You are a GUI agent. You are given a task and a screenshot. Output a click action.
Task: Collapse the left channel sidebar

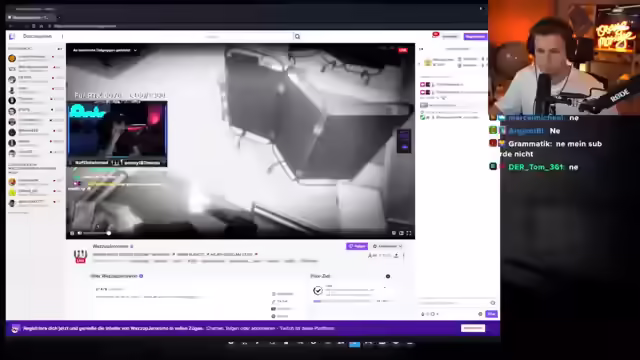coord(60,49)
